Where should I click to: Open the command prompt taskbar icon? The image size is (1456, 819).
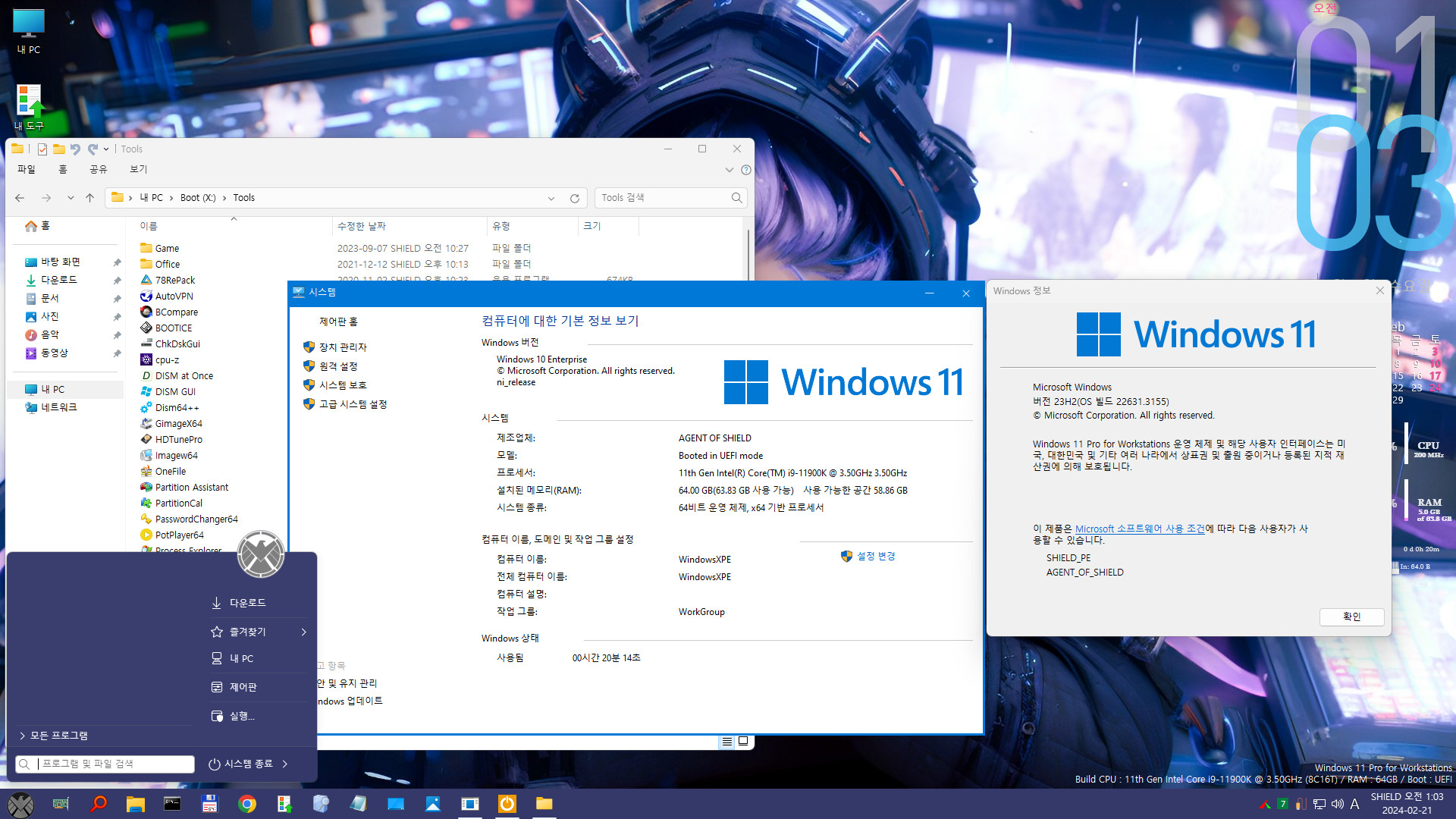coord(172,804)
